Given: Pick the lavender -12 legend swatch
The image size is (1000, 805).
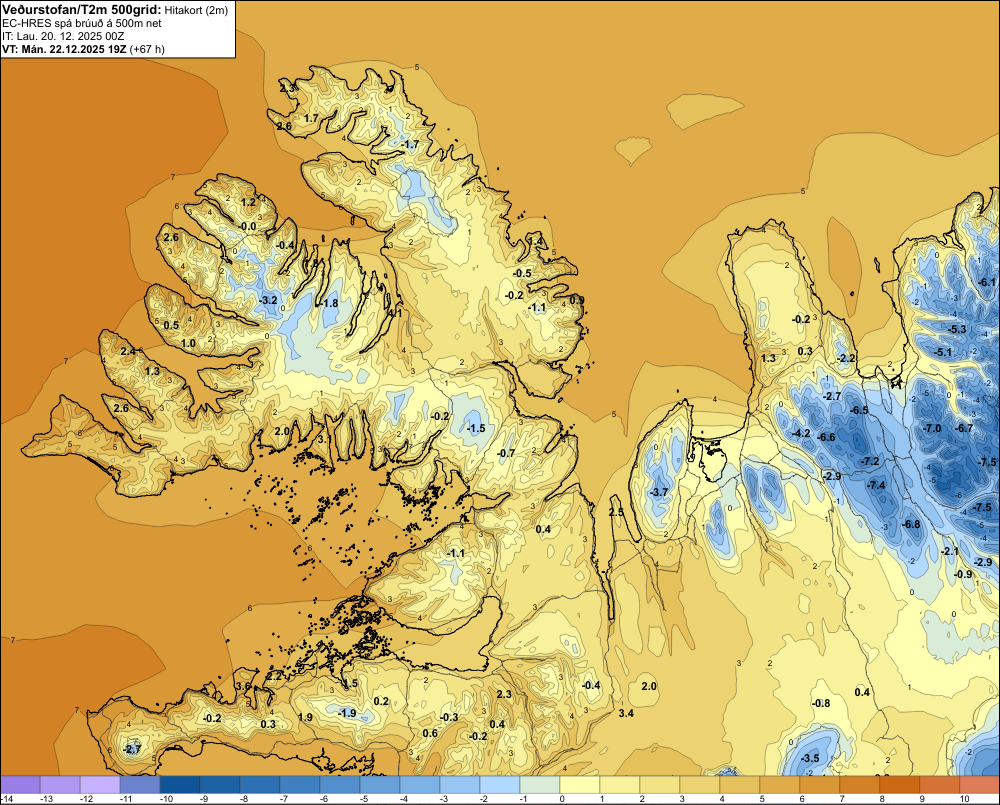Looking at the screenshot, I should coord(99,784).
